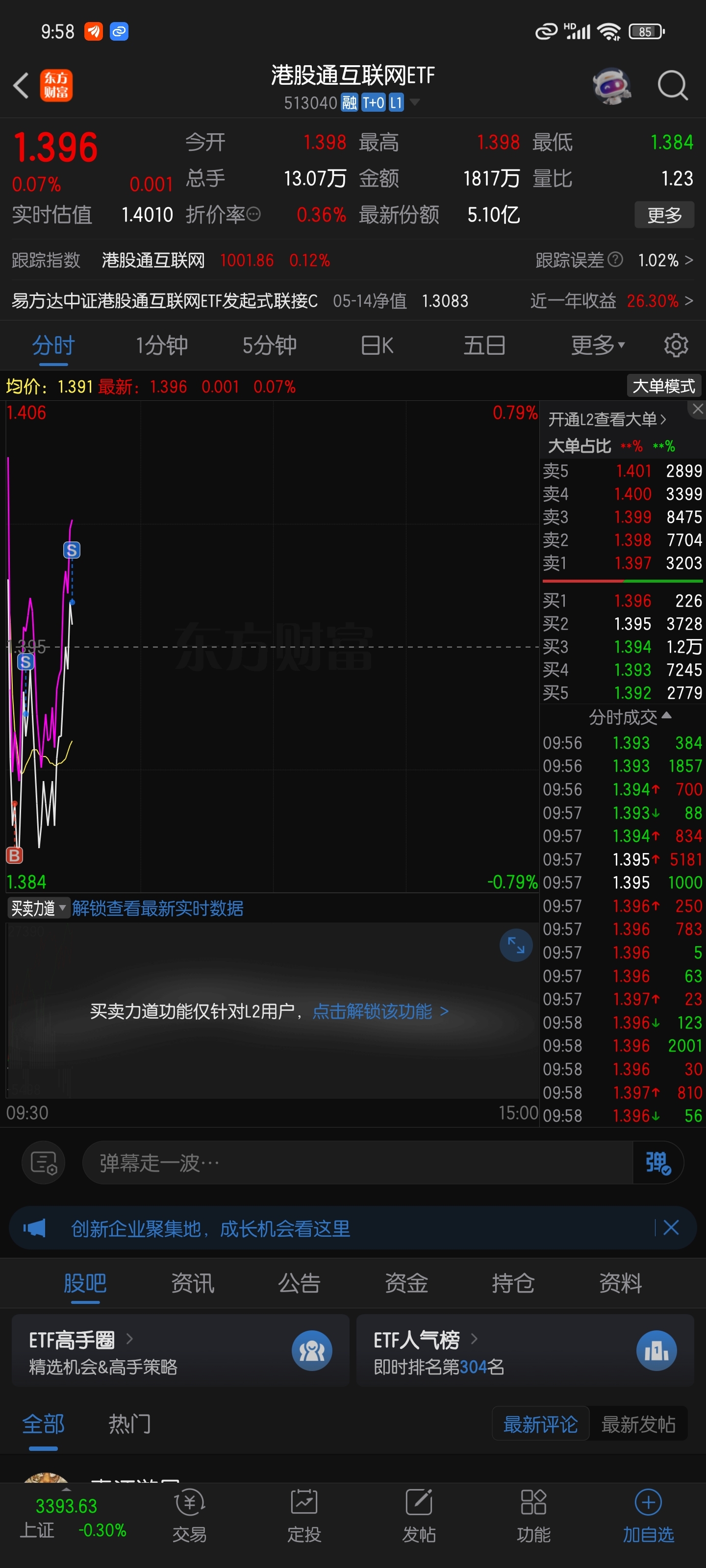Switch to 最新发帖 sorting
The width and height of the screenshot is (706, 1568).
[x=638, y=1424]
